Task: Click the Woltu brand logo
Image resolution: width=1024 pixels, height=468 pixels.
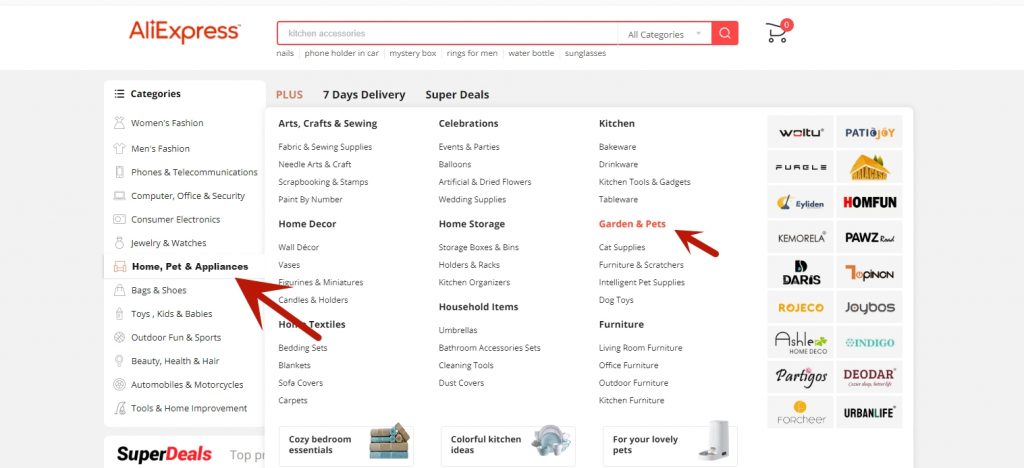Action: point(800,132)
